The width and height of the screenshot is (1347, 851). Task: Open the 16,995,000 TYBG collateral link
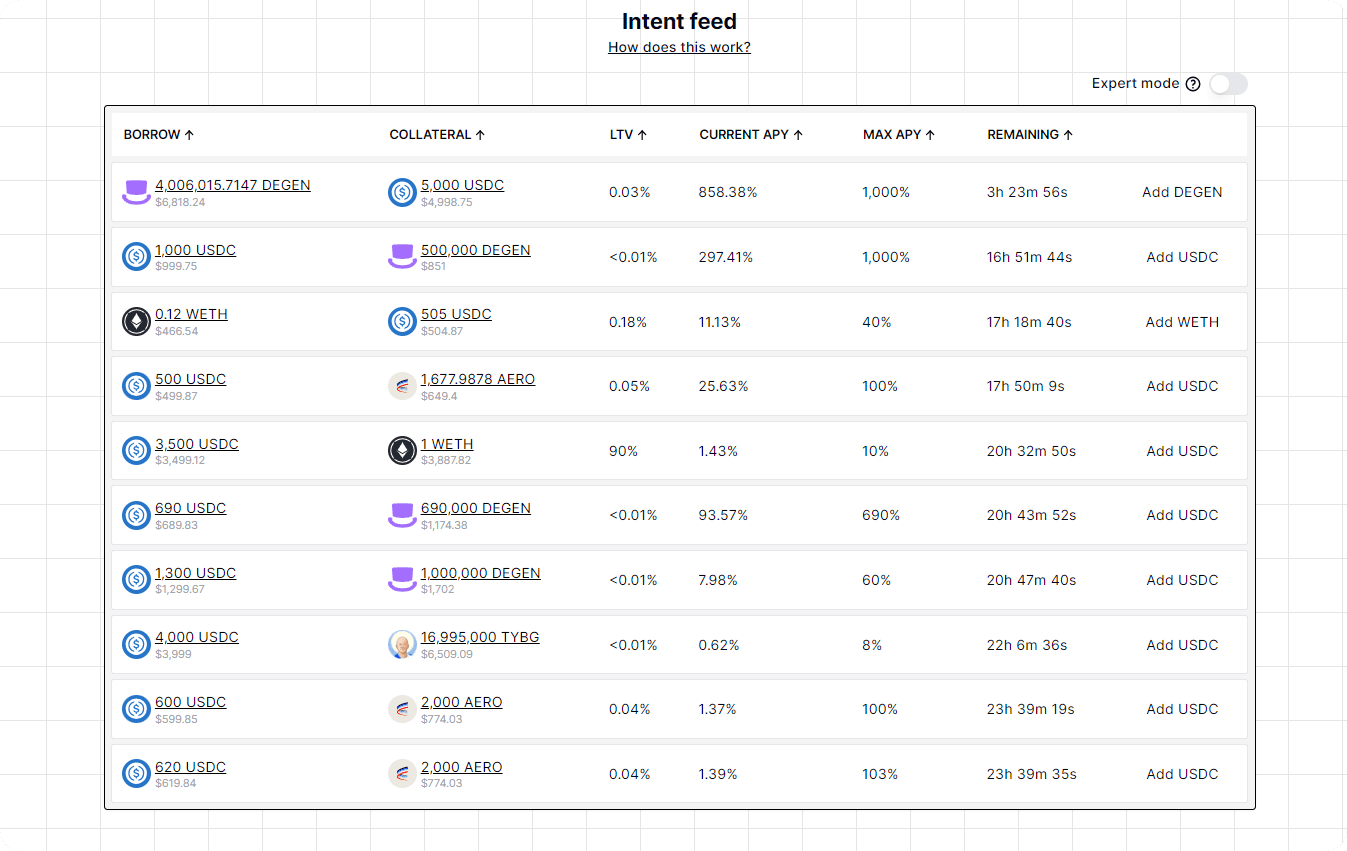480,637
